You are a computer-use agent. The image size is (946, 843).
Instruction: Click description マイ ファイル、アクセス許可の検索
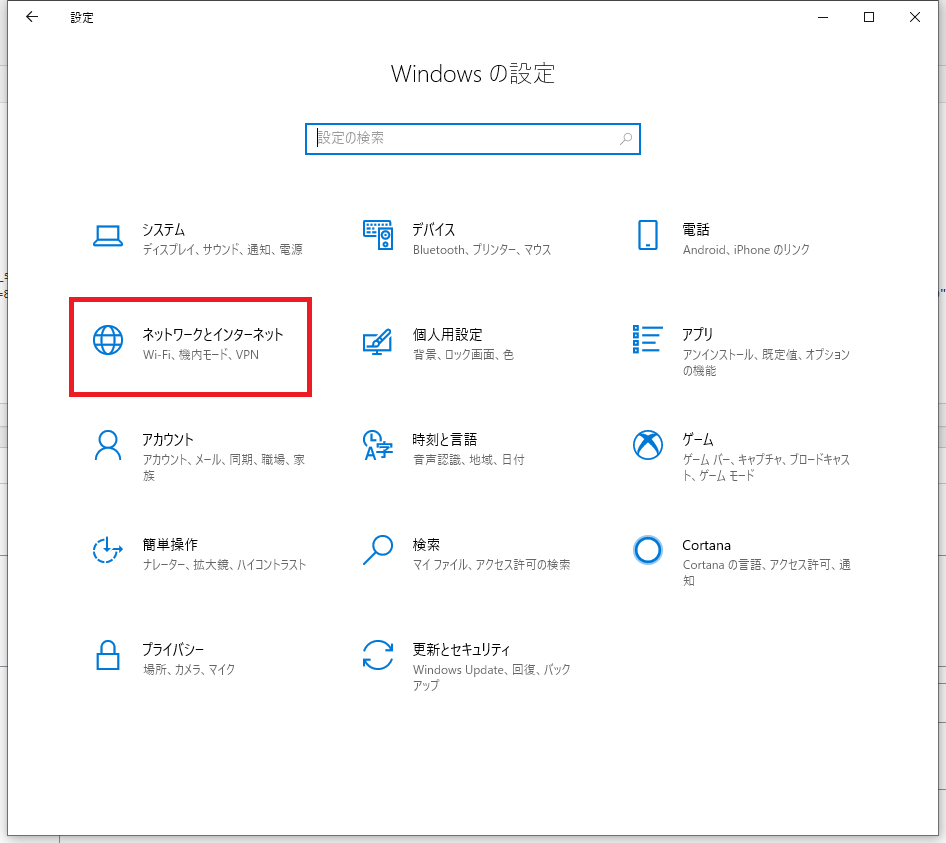tap(492, 564)
